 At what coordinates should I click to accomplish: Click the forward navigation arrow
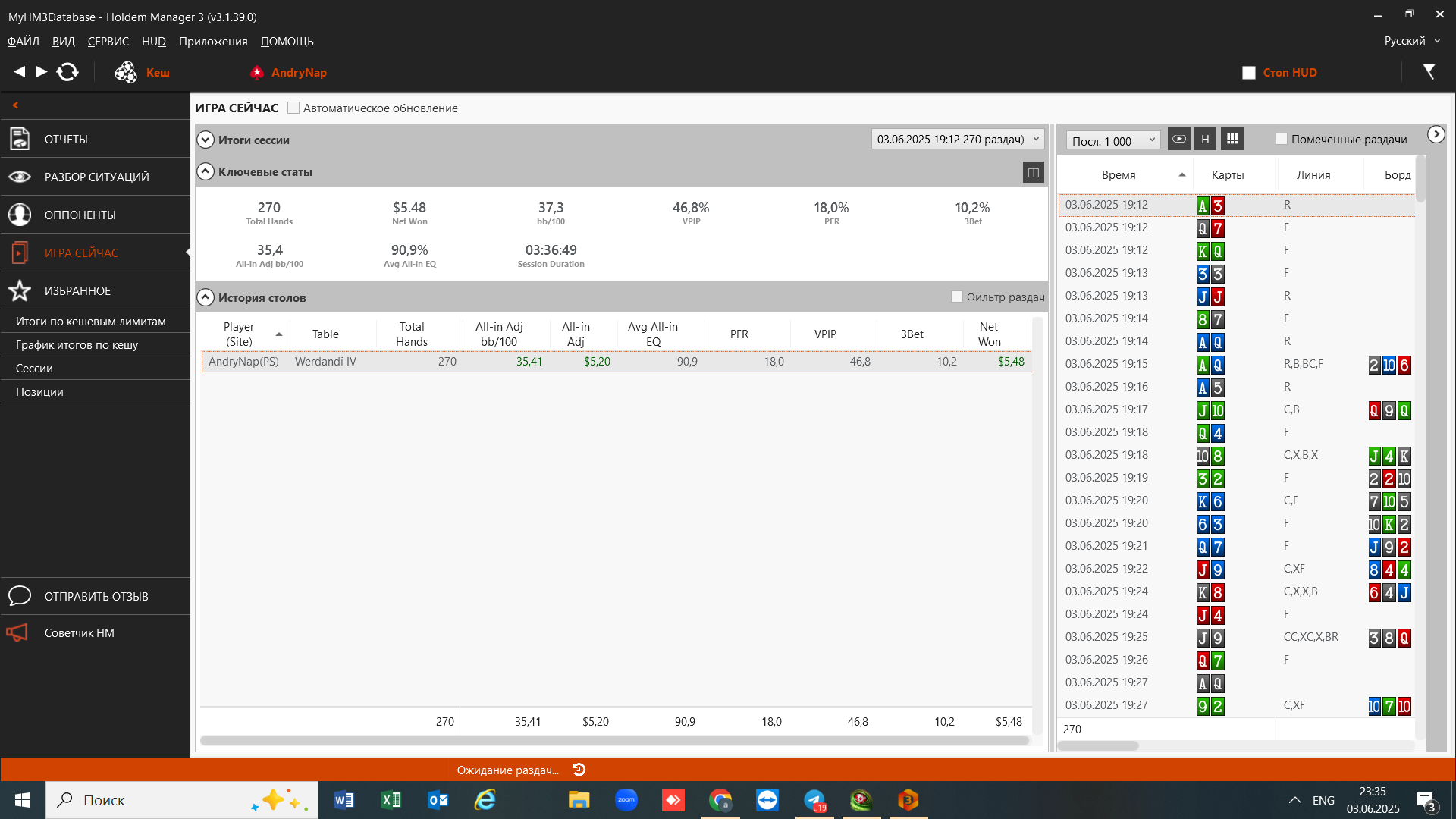42,72
